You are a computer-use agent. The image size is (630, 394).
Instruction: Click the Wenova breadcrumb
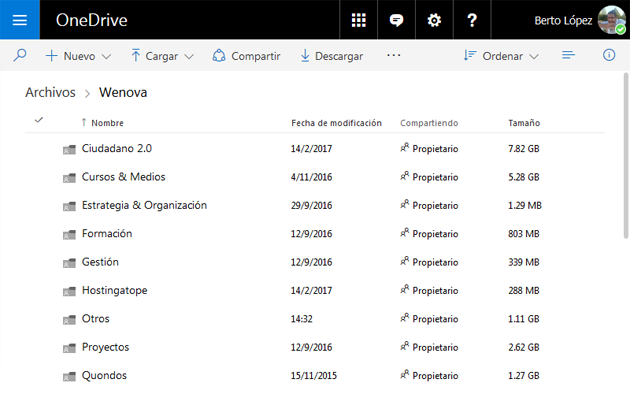[x=123, y=92]
